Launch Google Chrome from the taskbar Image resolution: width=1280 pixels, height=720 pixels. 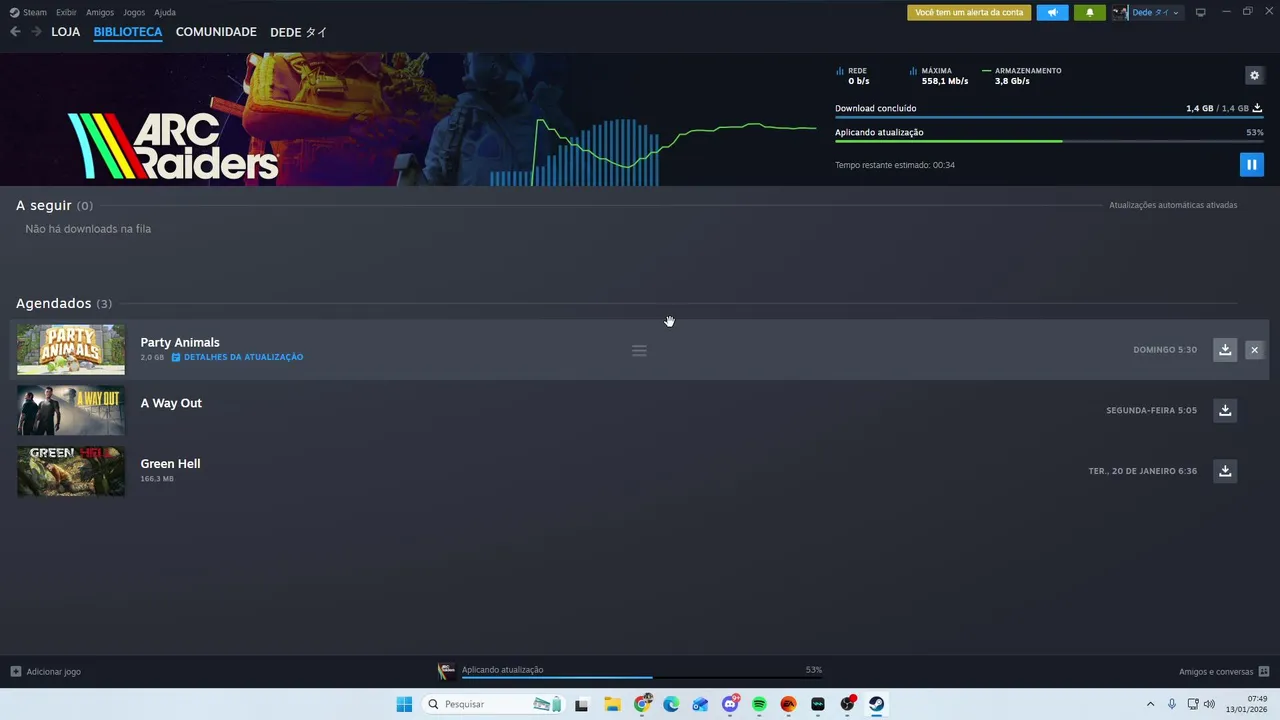(x=642, y=704)
